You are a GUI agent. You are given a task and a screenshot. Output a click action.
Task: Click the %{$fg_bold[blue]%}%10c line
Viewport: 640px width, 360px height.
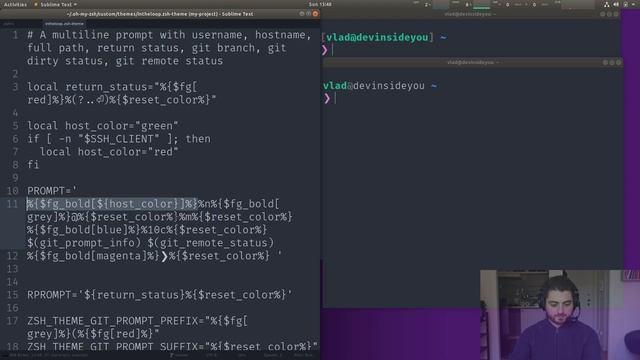click(x=147, y=230)
